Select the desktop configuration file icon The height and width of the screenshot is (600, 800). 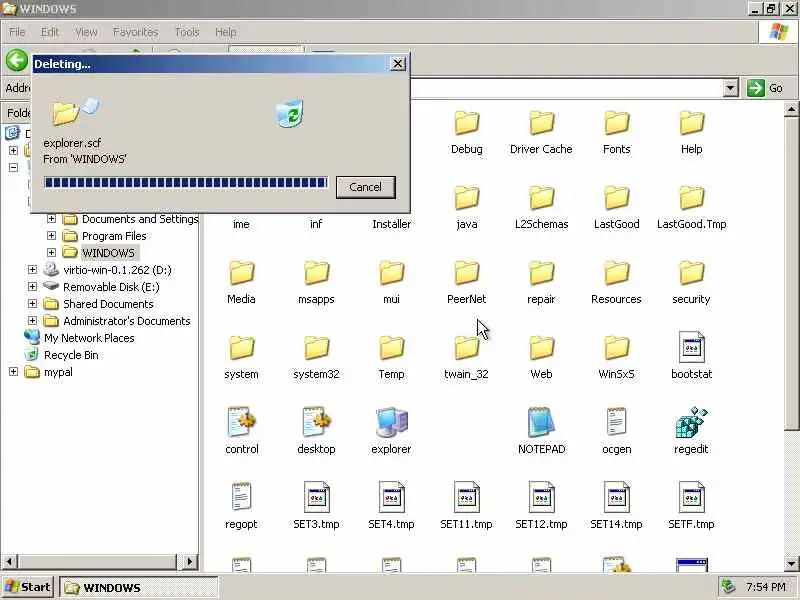click(316, 422)
